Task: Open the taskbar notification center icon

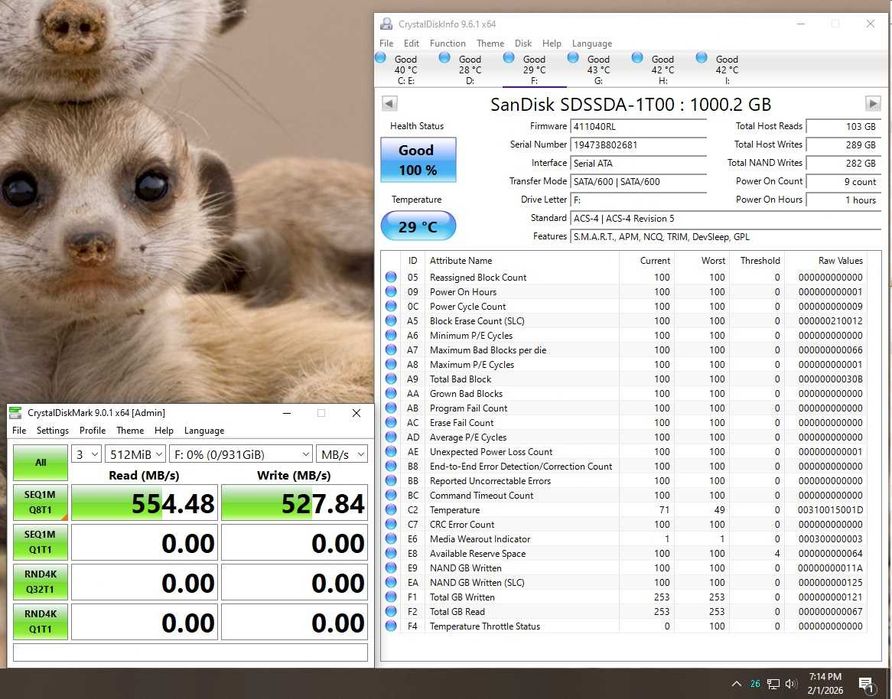Action: 866,684
